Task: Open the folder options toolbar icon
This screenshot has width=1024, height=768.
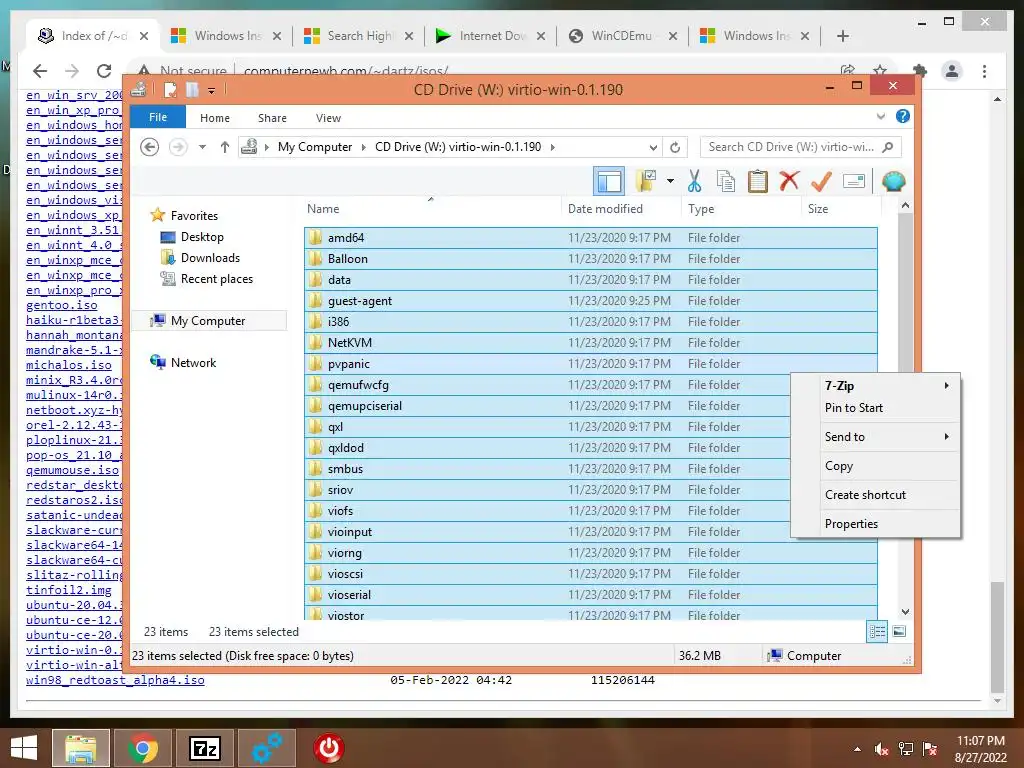Action: (x=646, y=181)
